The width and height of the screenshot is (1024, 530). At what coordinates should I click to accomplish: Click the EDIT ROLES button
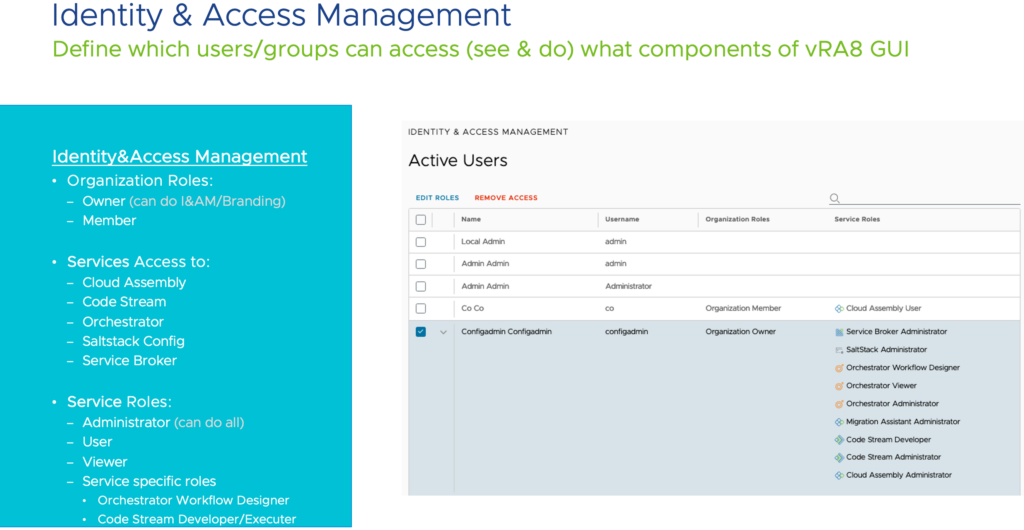(x=438, y=198)
